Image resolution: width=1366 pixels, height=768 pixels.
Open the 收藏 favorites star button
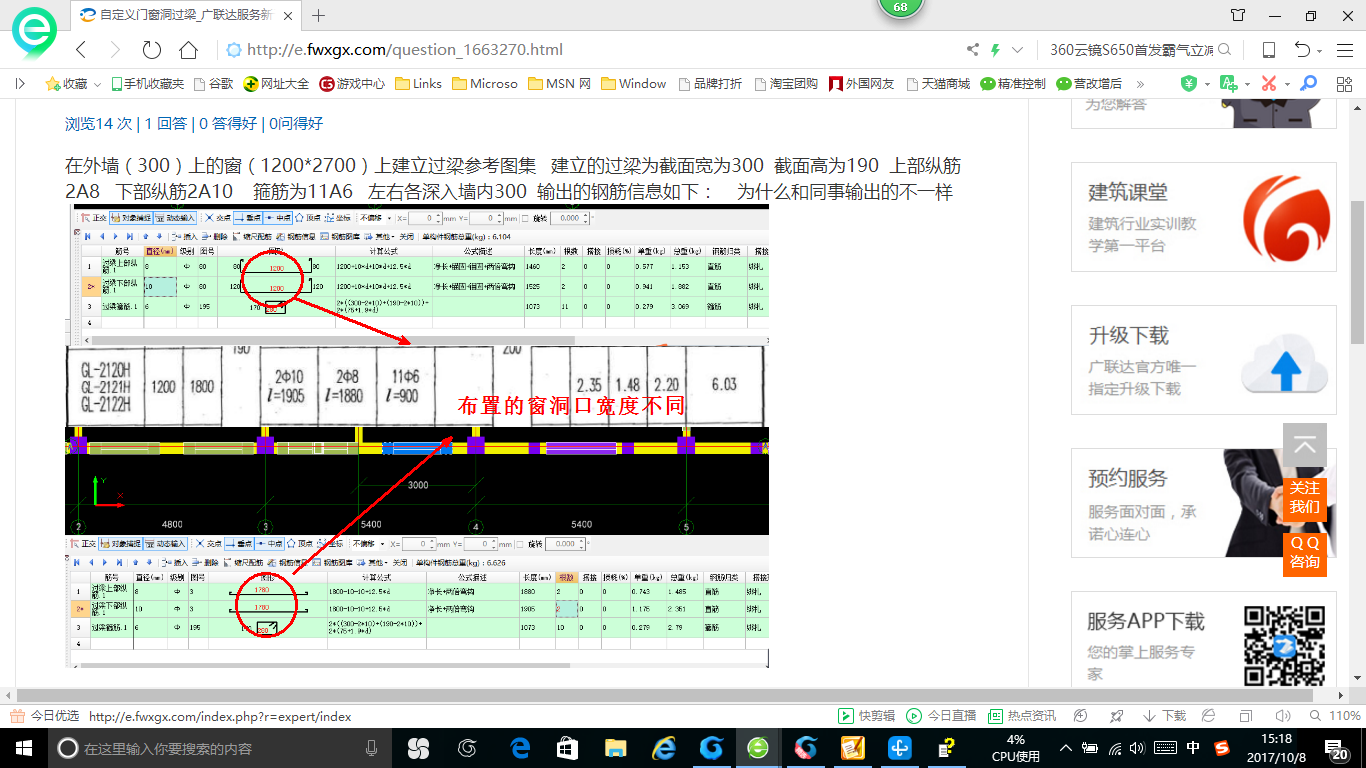(x=66, y=84)
